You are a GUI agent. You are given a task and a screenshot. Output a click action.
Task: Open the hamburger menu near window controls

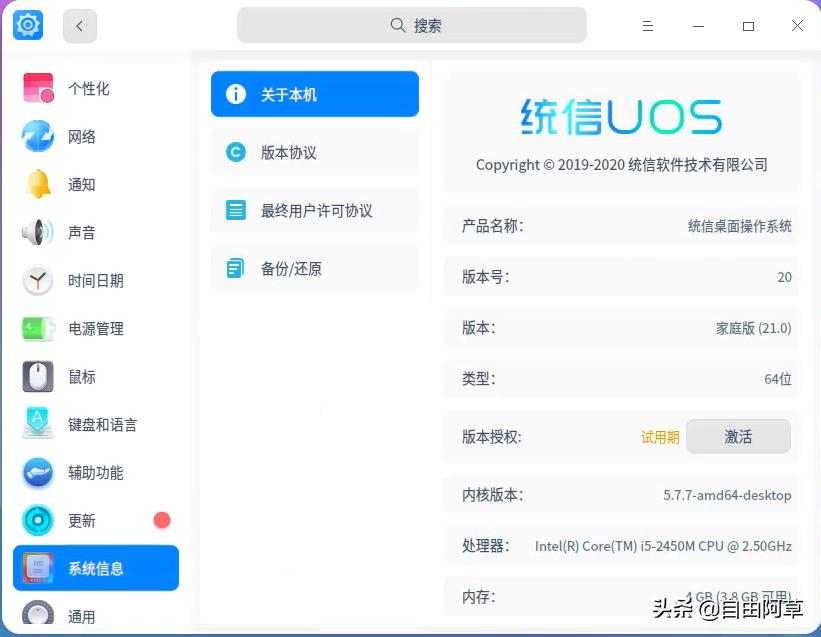click(x=648, y=25)
